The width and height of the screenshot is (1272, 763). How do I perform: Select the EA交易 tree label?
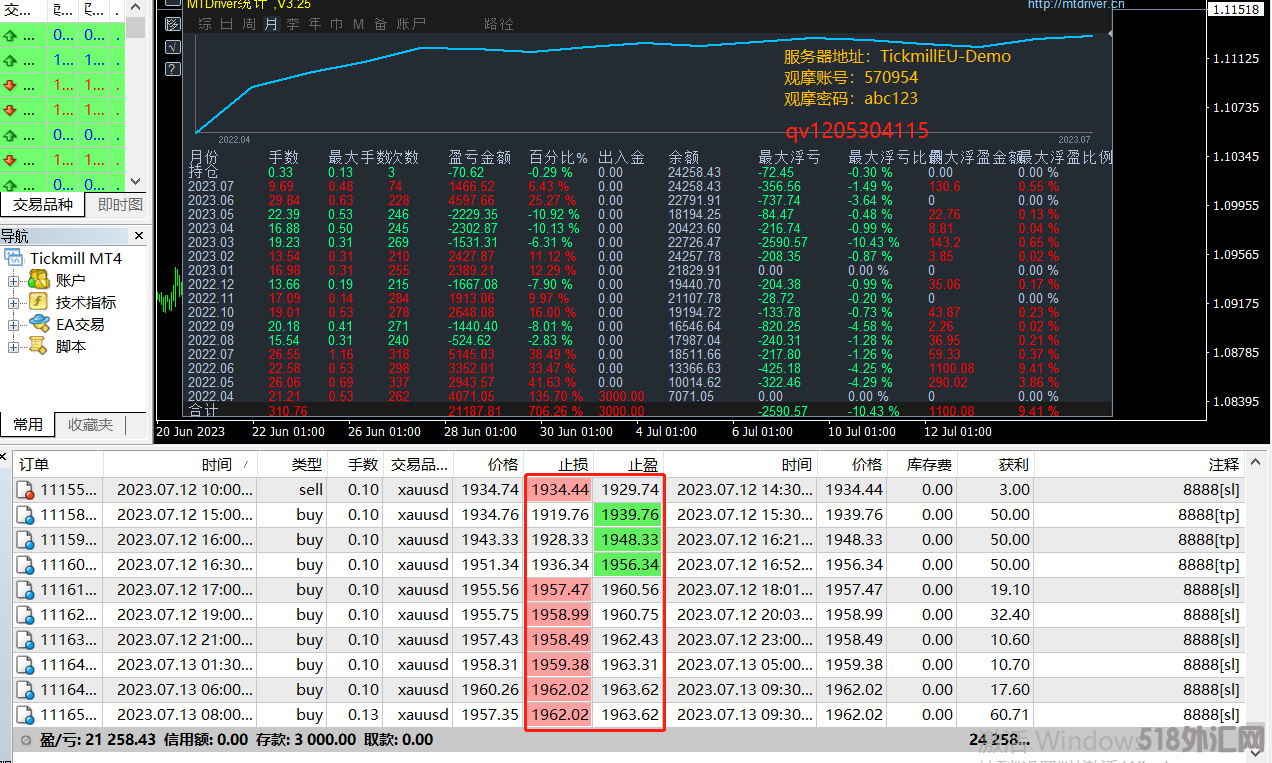coord(80,324)
